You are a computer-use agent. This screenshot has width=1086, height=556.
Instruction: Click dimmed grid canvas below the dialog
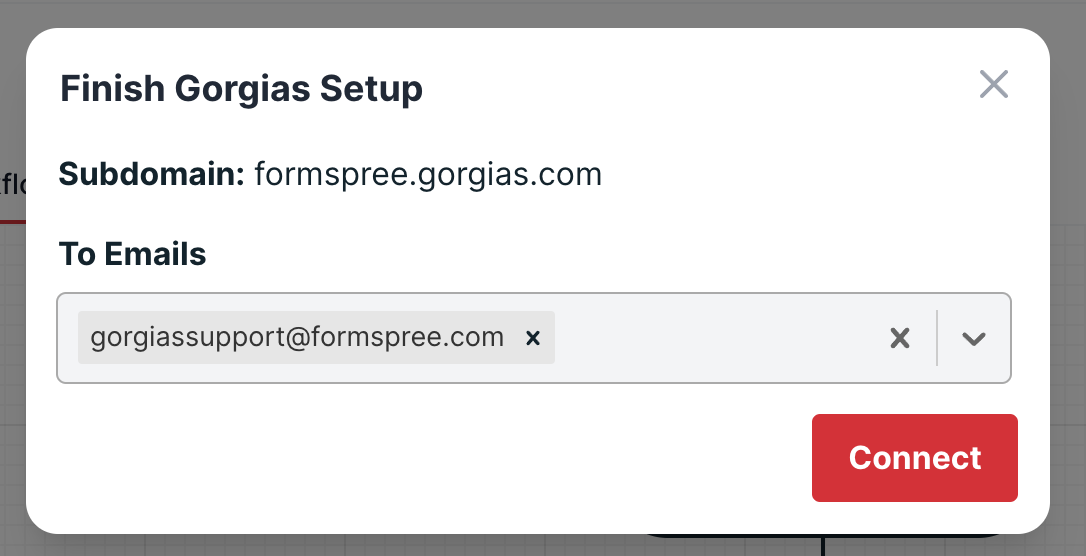(x=300, y=545)
